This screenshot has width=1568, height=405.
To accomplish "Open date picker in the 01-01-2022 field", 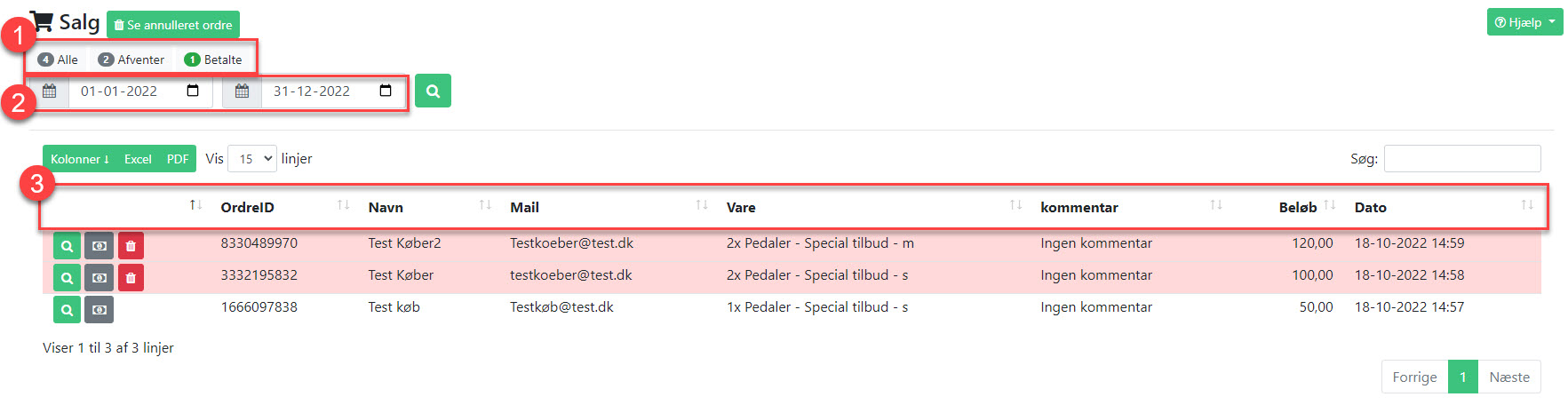I will coord(193,91).
